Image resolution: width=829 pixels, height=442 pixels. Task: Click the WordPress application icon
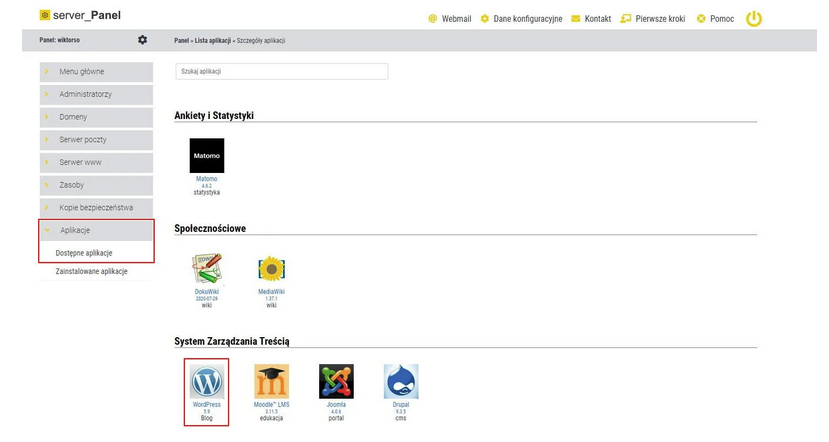207,382
